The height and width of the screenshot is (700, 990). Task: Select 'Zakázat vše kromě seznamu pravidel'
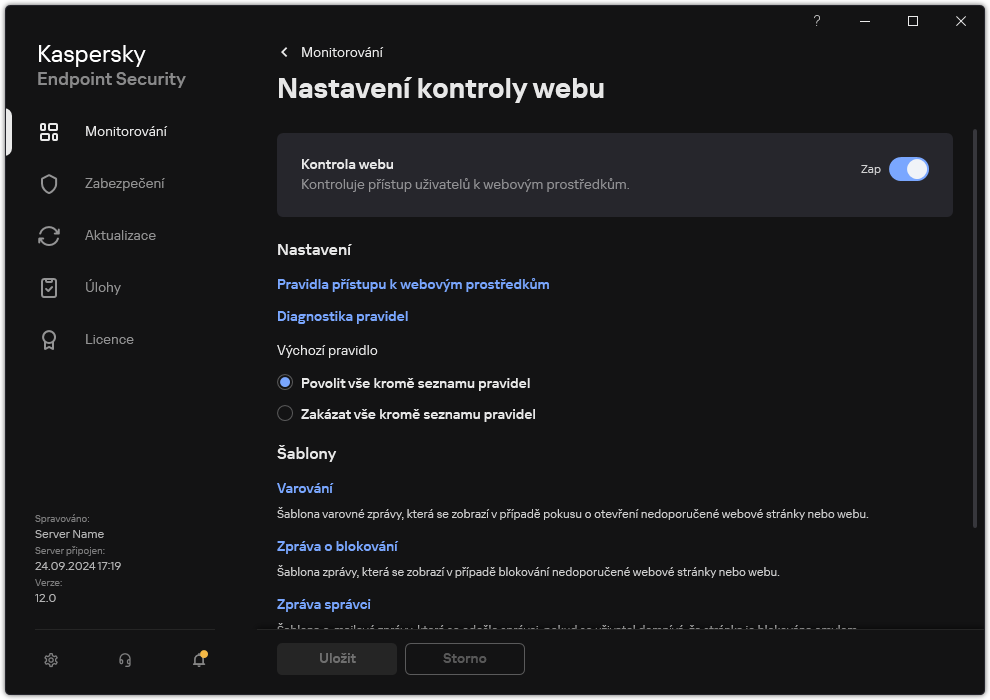pyautogui.click(x=285, y=413)
